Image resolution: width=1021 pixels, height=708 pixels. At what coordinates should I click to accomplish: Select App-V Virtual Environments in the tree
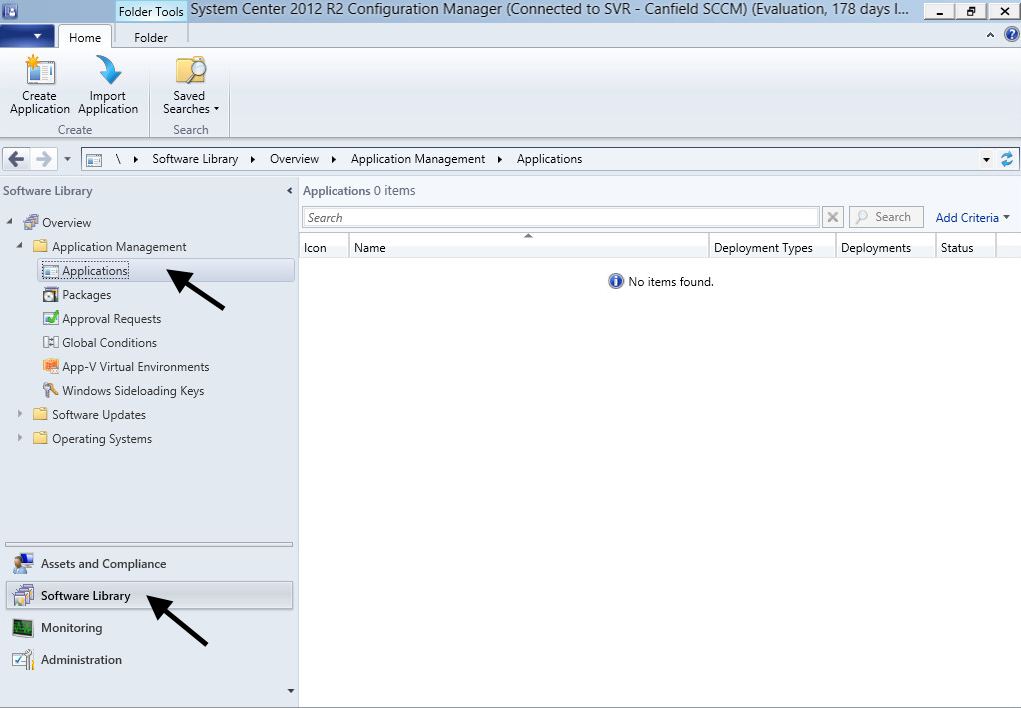[x=135, y=367]
